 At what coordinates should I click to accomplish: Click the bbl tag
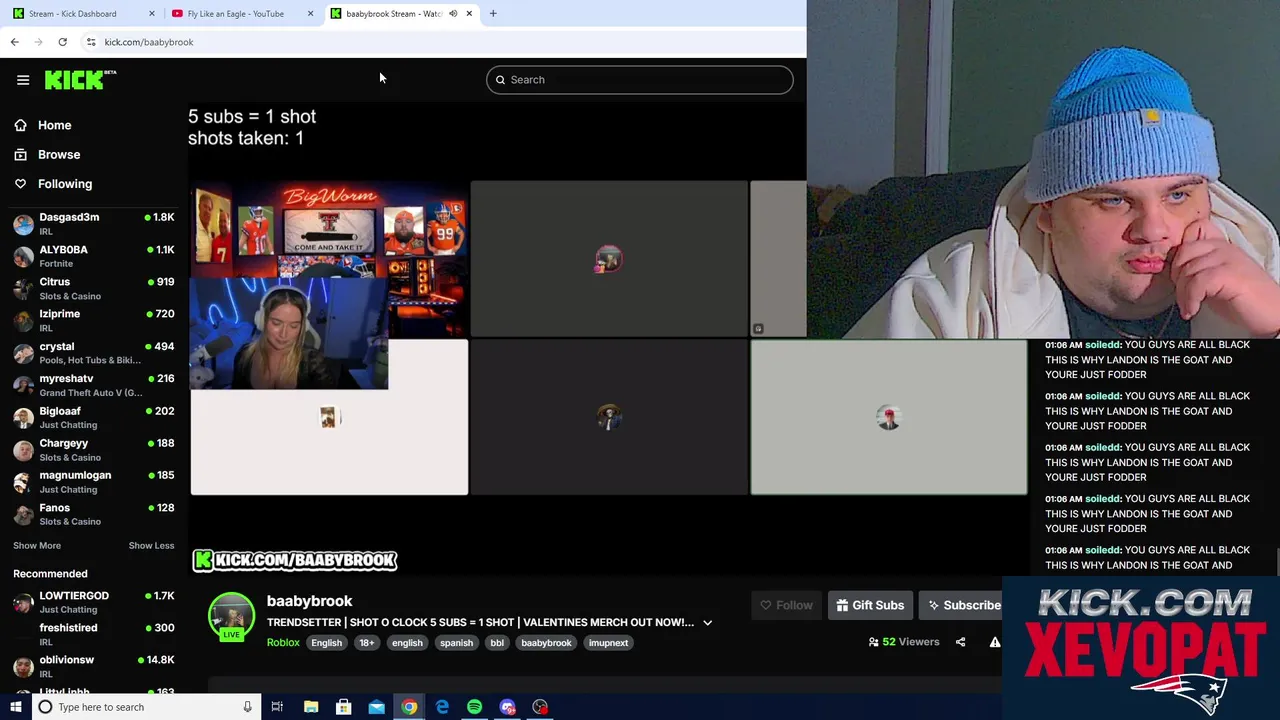[x=497, y=643]
